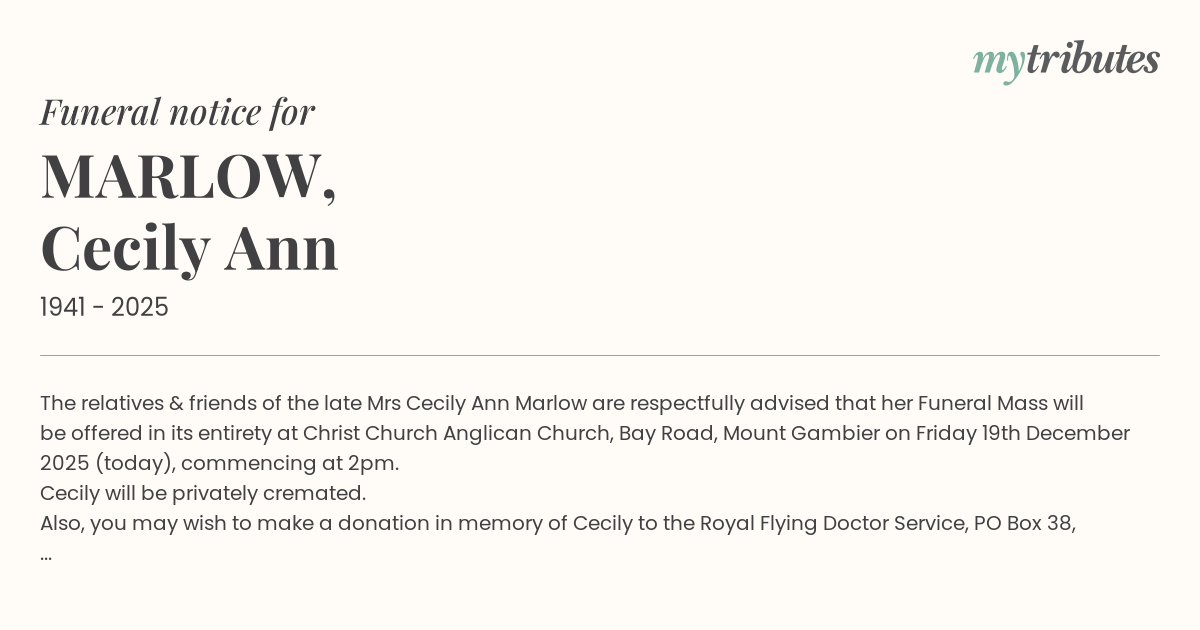This screenshot has width=1200, height=630.
Task: Click the 'commencing at 2pm' text
Action: [x=290, y=464]
